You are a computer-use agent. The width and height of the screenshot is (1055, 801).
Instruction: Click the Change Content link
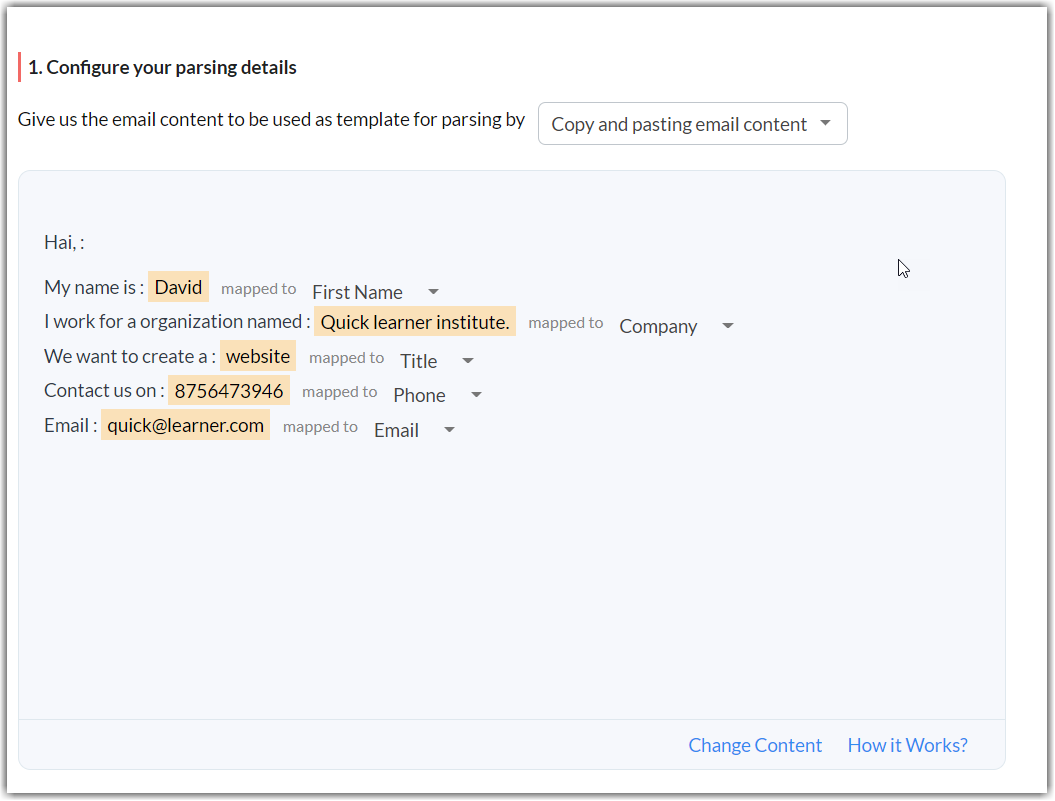tap(755, 745)
